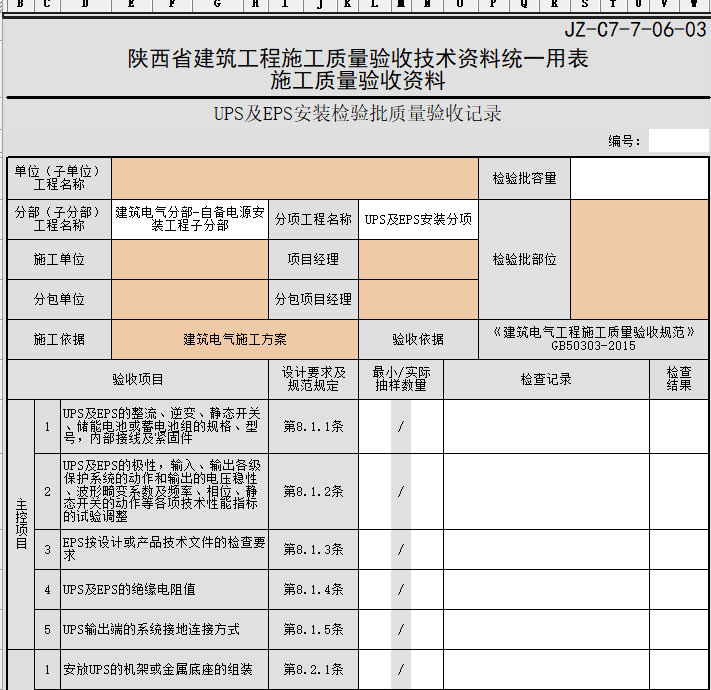Image resolution: width=711 pixels, height=690 pixels.
Task: Select the 第8.1.2条 cell
Action: (x=313, y=491)
